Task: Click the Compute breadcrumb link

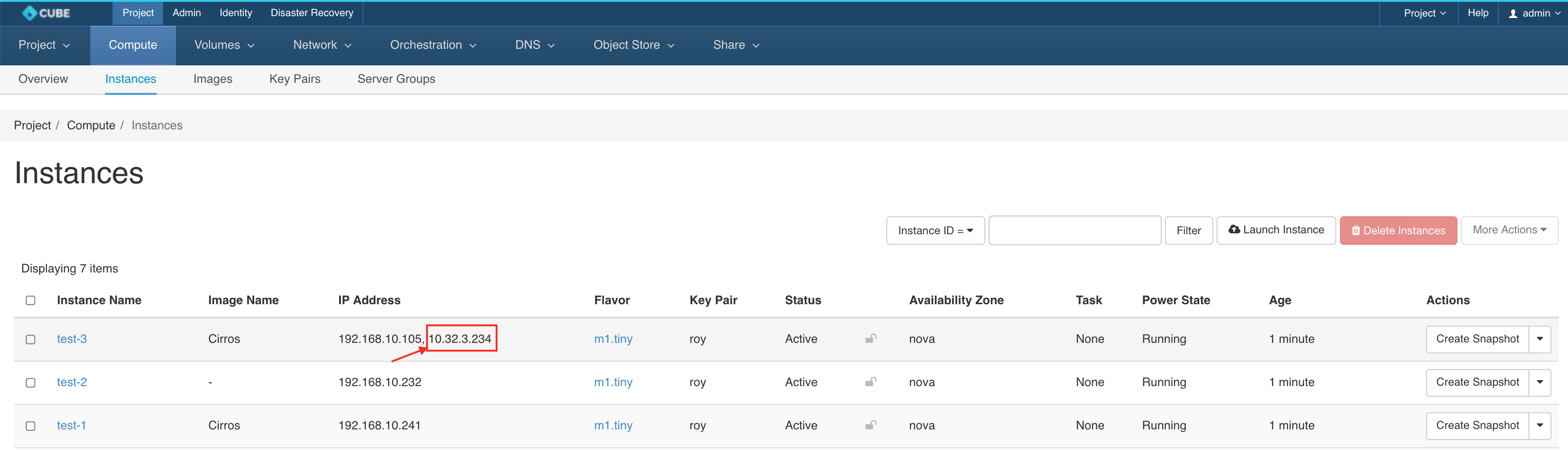Action: point(91,125)
